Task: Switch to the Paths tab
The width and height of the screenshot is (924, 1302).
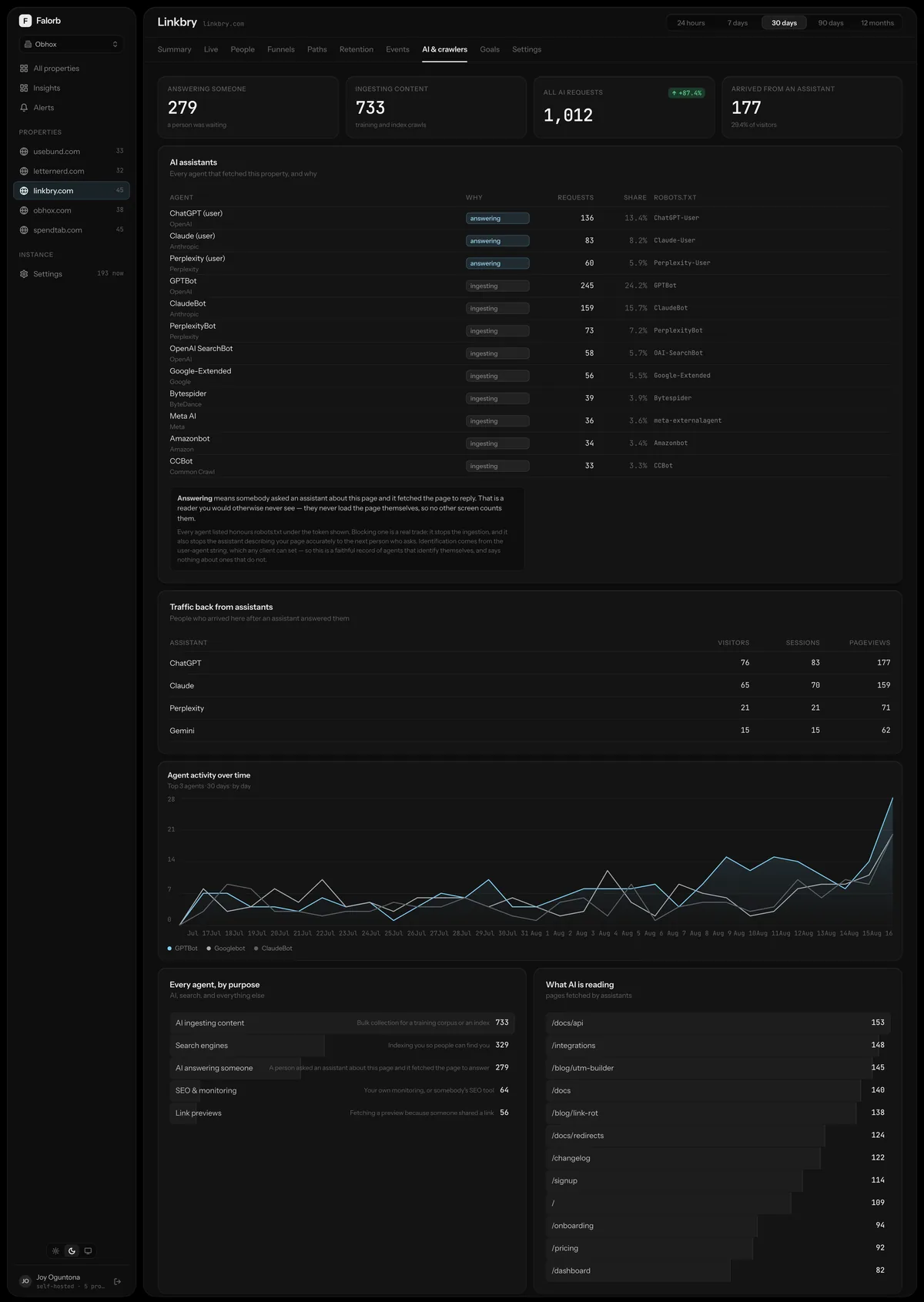Action: coord(317,49)
